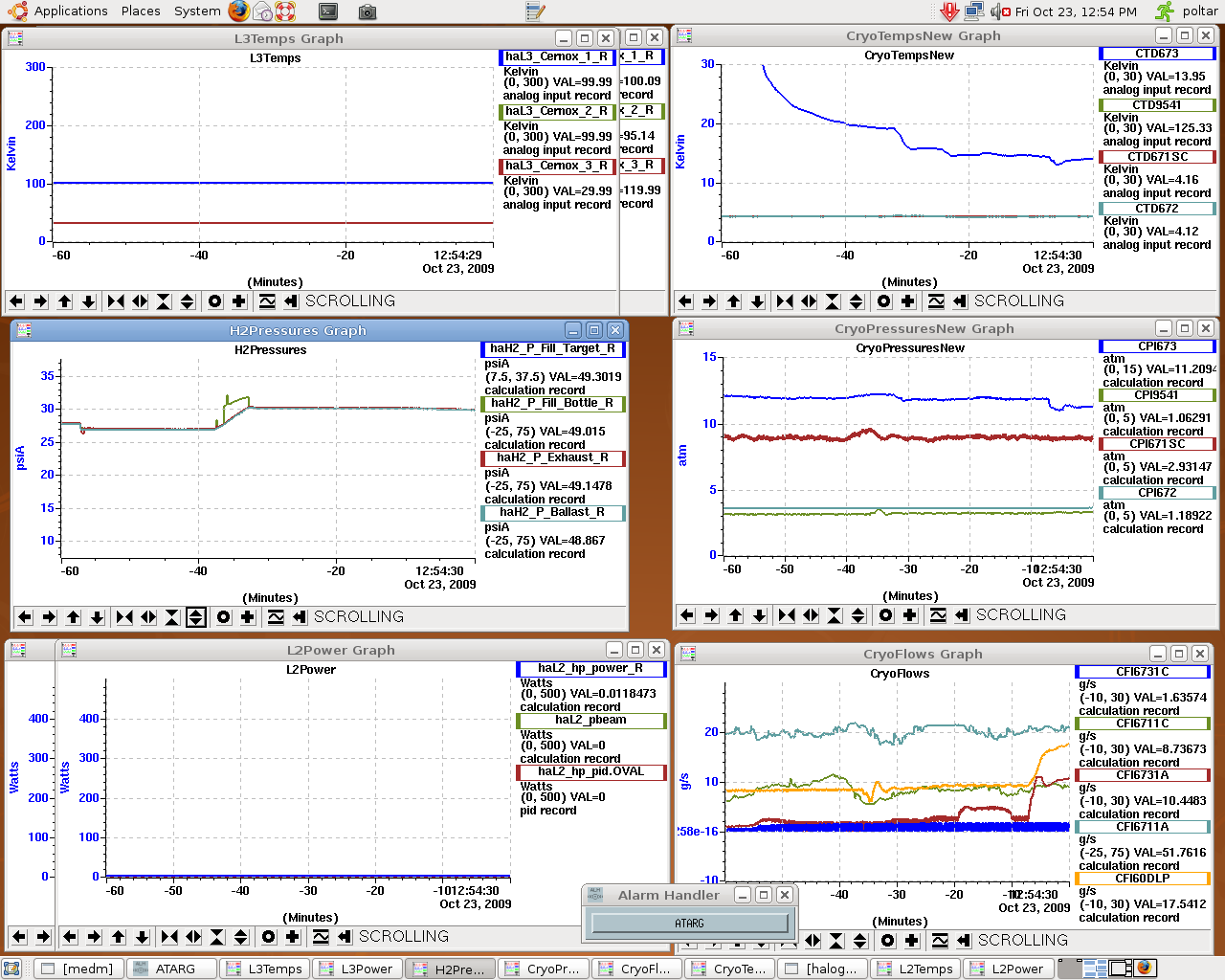Click ATARG button in Alarm Handler
The width and height of the screenshot is (1225, 980).
point(689,924)
